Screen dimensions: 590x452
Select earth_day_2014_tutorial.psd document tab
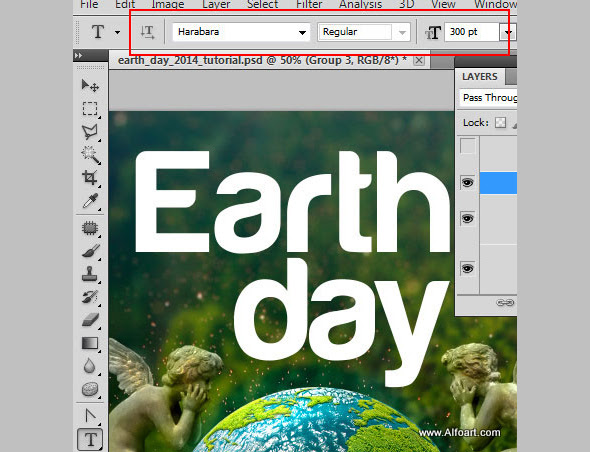coord(262,61)
